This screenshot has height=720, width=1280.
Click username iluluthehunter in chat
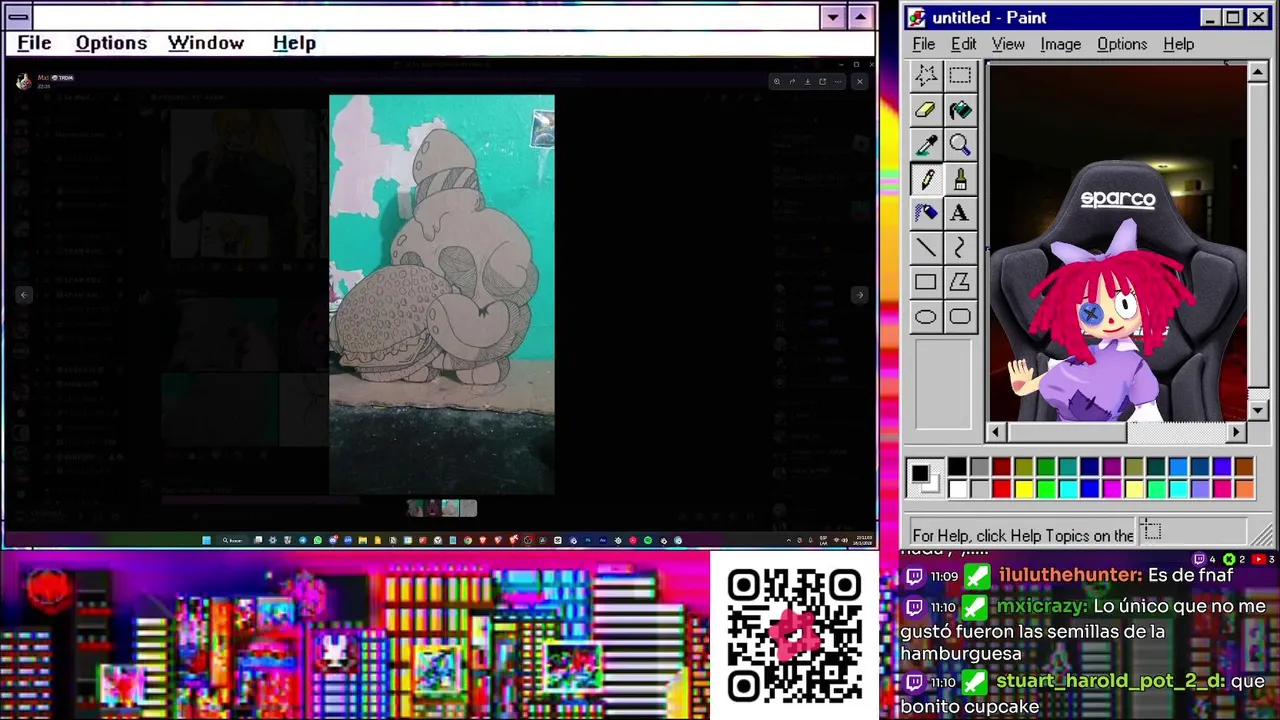point(1070,576)
